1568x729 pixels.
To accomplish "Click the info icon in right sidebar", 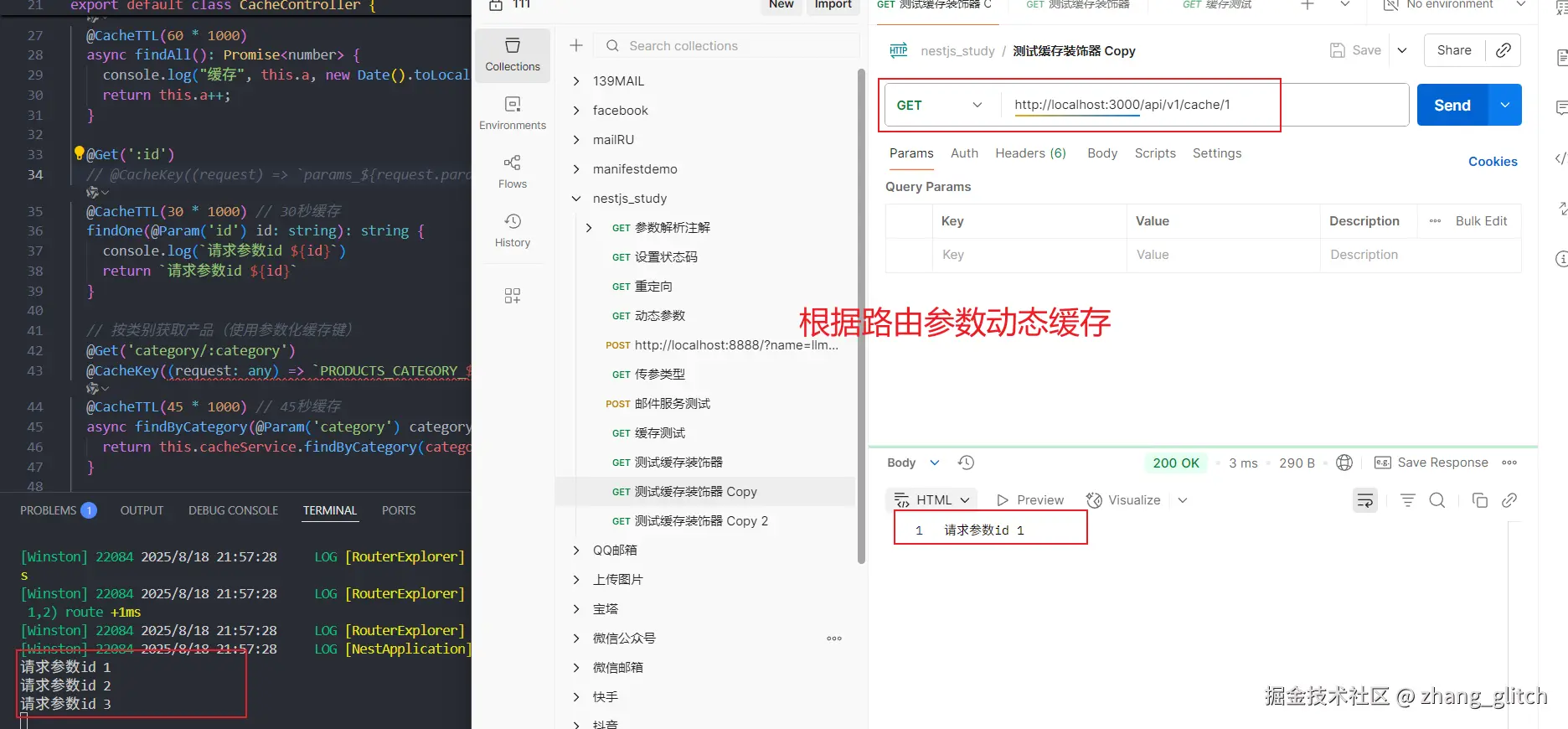I will [x=1561, y=259].
